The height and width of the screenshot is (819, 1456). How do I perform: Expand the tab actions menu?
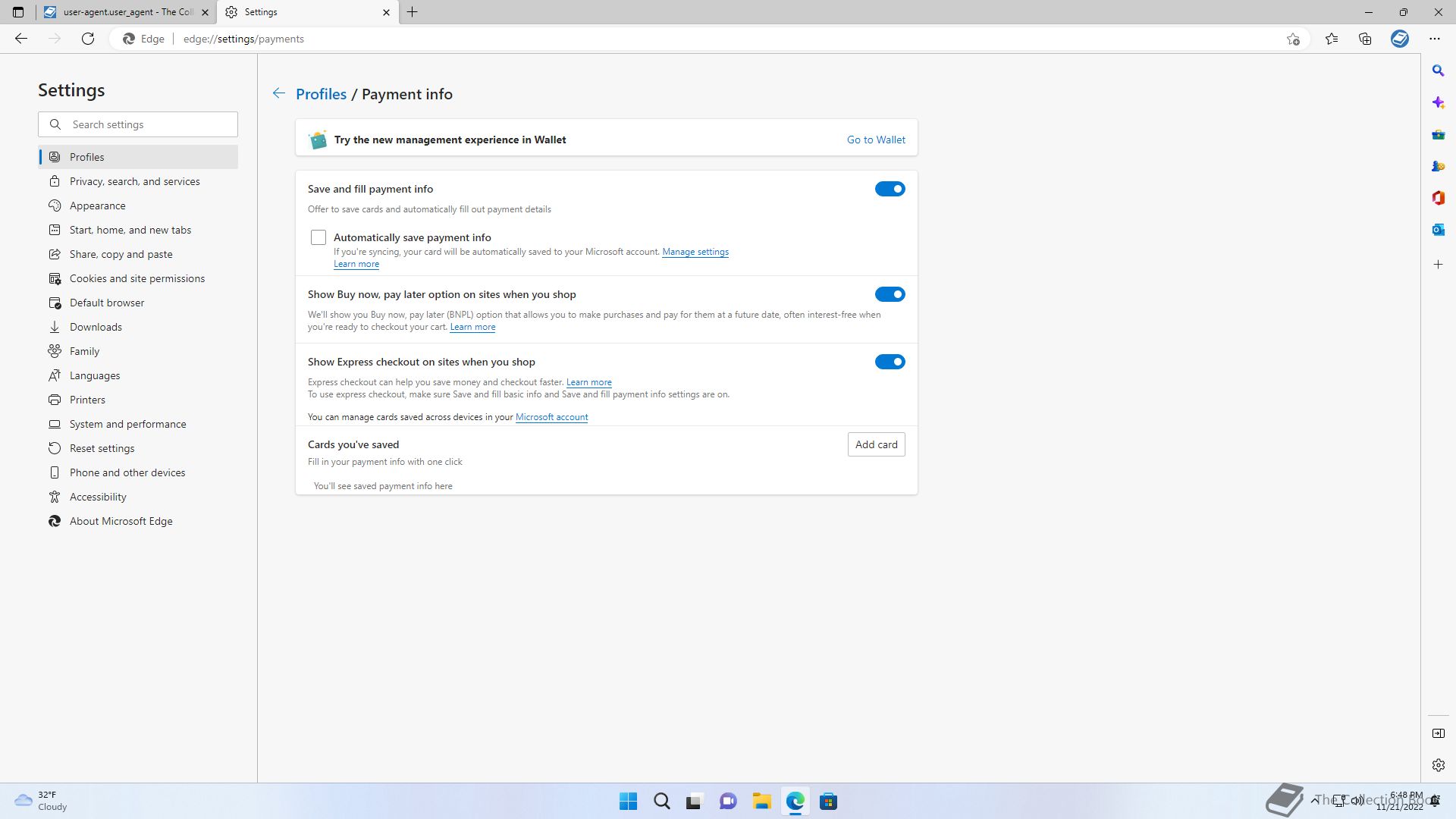pyautogui.click(x=18, y=12)
